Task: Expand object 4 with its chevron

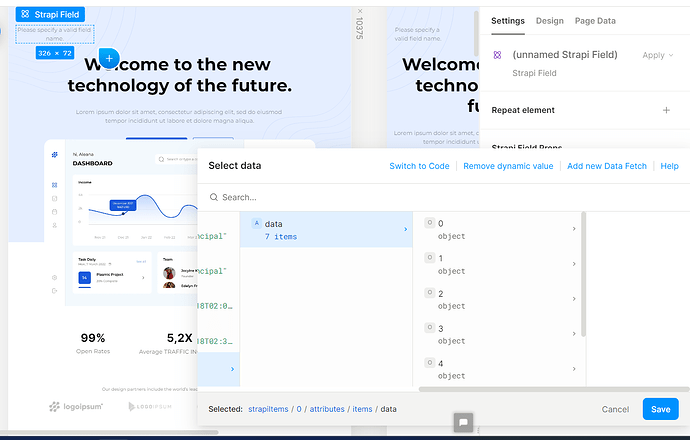Action: point(574,369)
